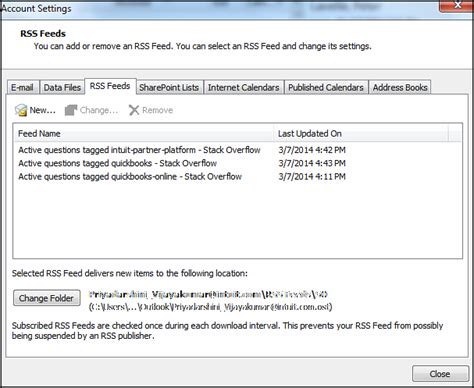Click the Change feed folder icon
The width and height of the screenshot is (474, 388).
(71, 110)
